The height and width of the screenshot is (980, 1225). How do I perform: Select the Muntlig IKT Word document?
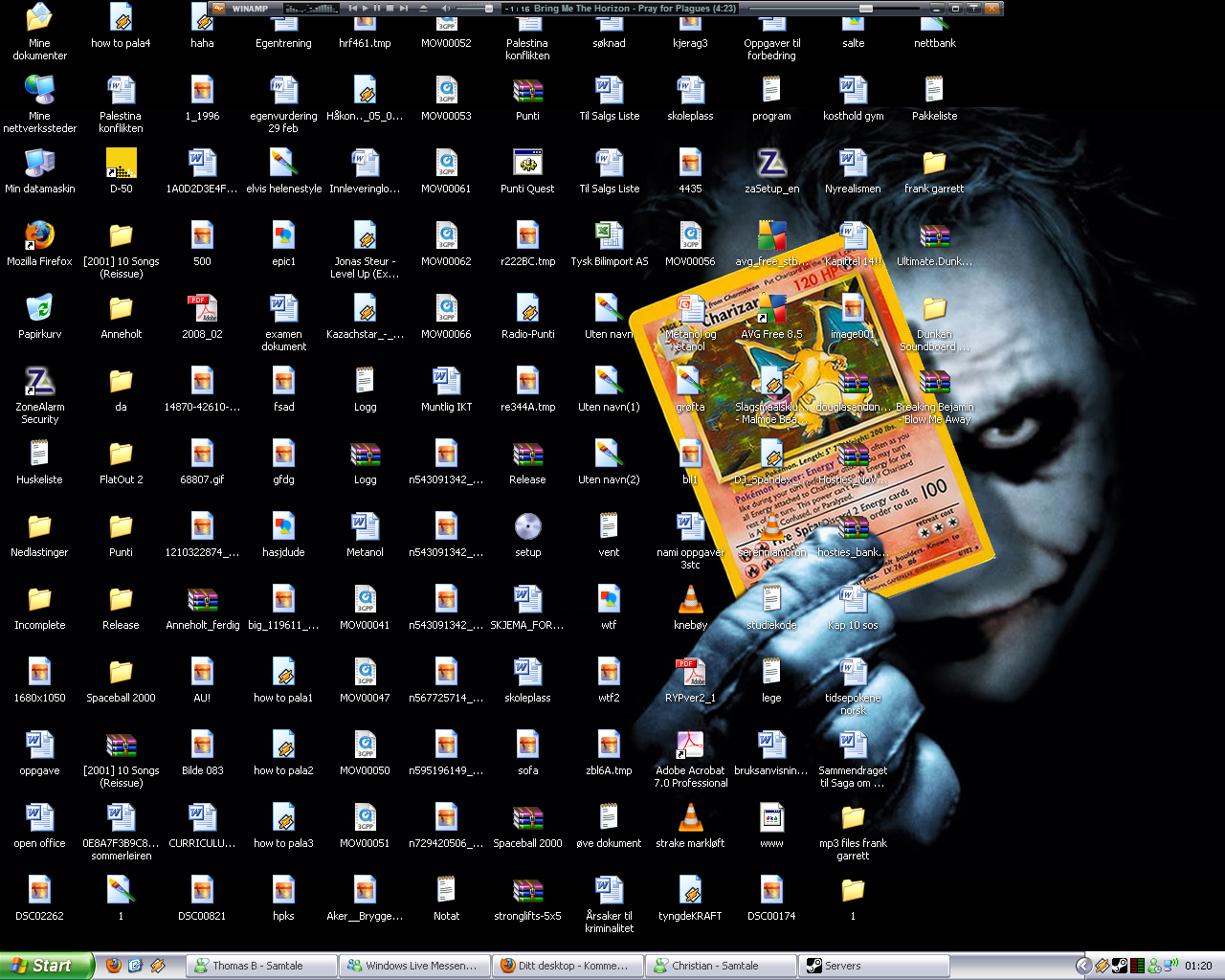(x=446, y=390)
